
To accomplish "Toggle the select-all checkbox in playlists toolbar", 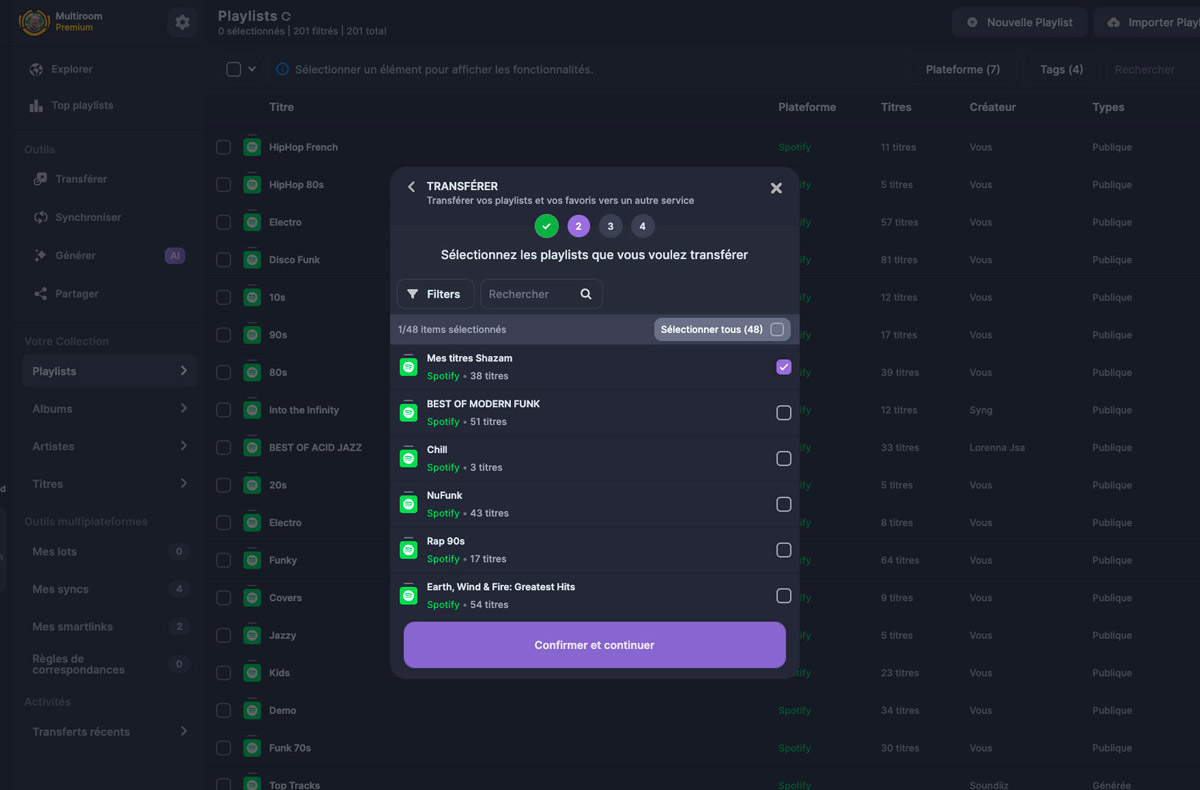I will pyautogui.click(x=234, y=69).
